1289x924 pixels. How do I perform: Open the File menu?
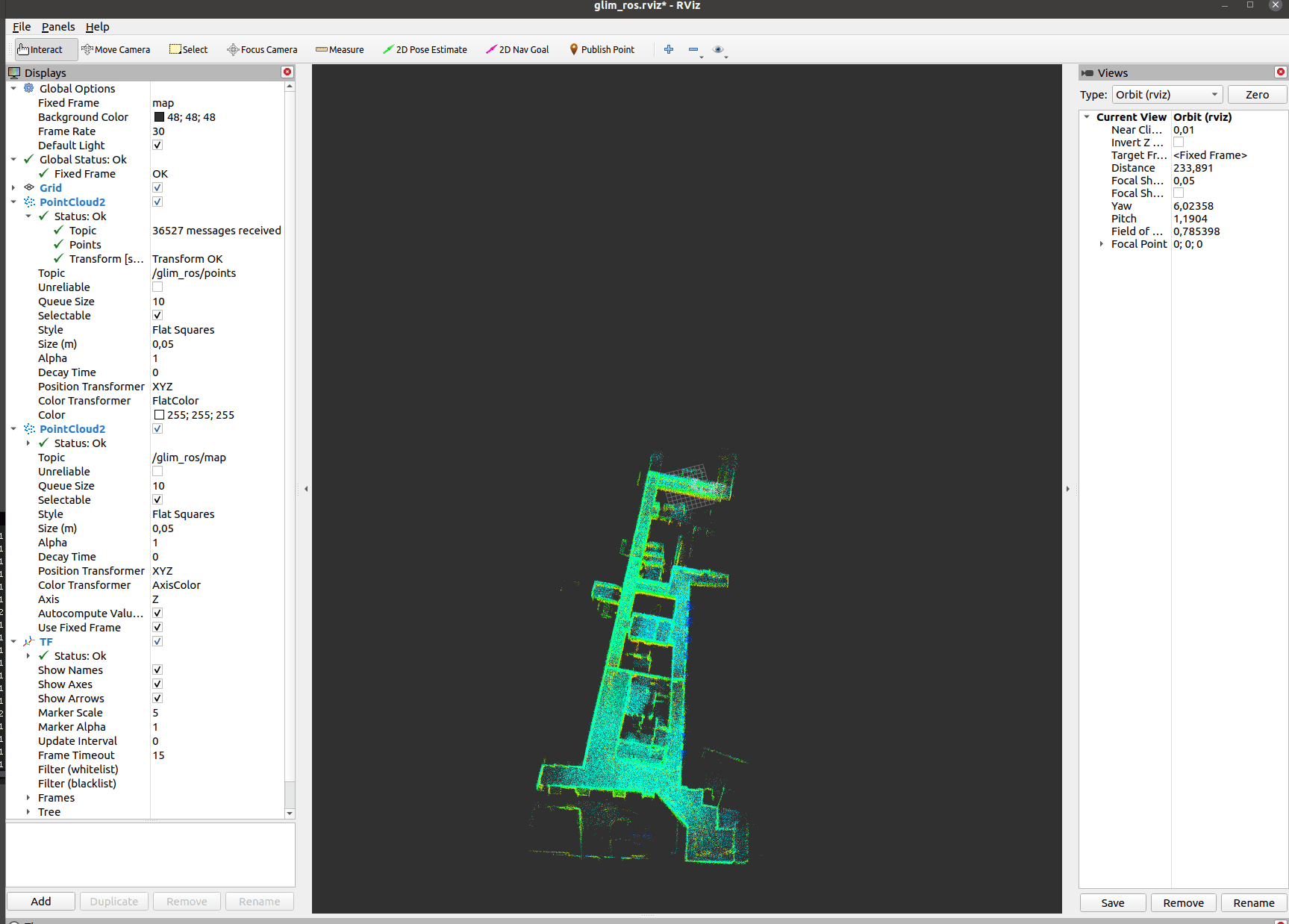[x=22, y=27]
